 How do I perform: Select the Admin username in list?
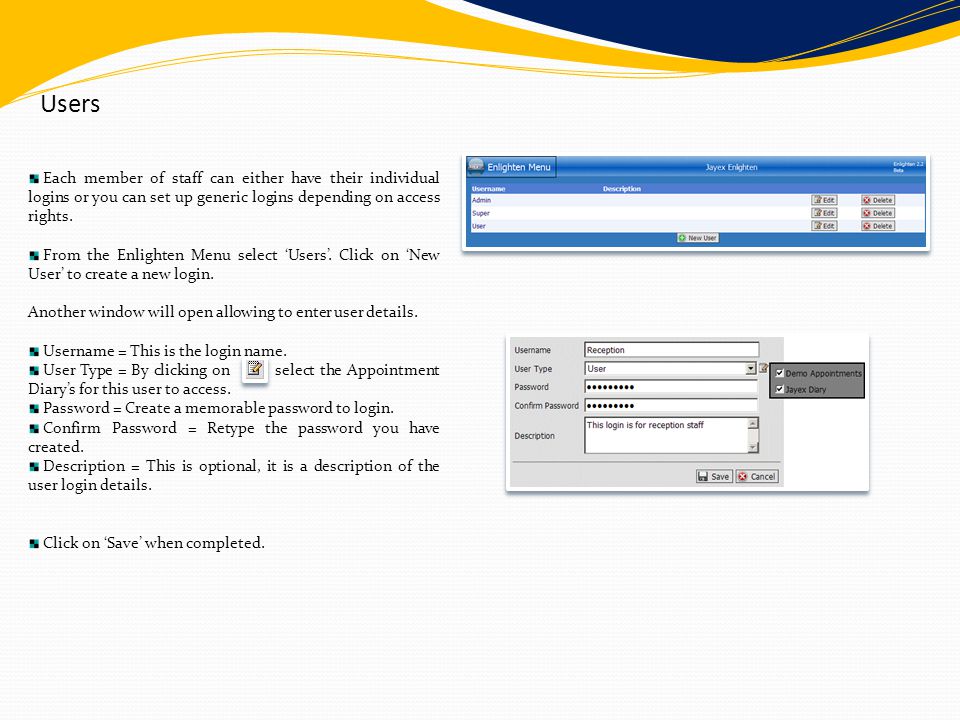[481, 200]
